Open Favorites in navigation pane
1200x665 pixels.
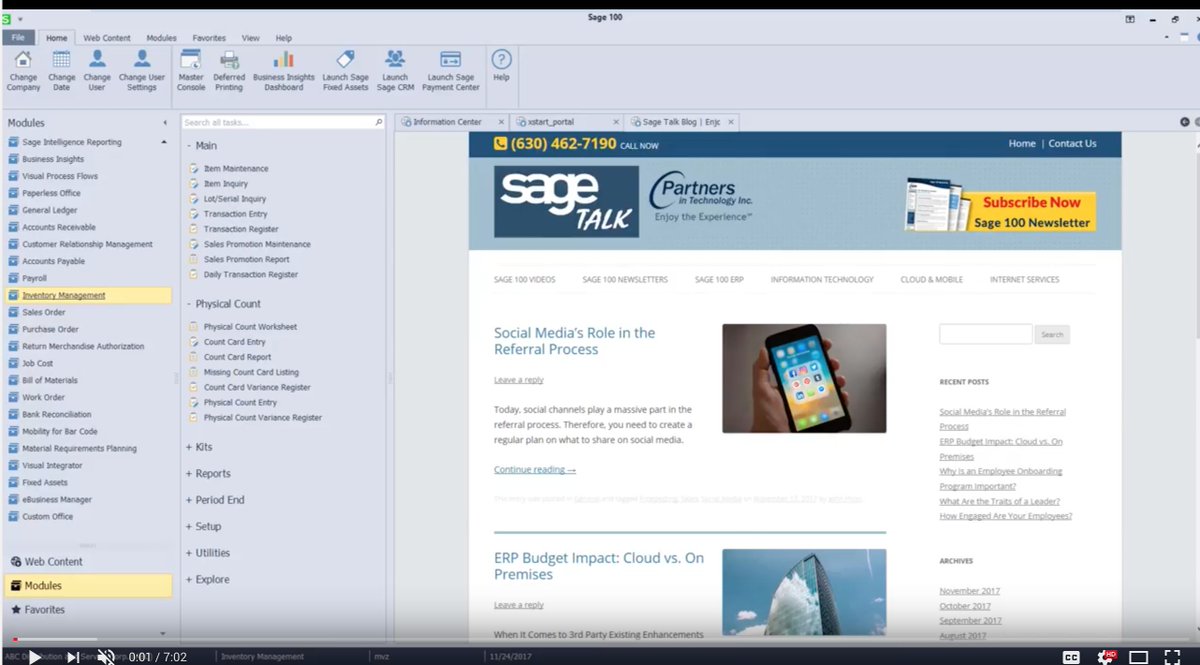87,610
